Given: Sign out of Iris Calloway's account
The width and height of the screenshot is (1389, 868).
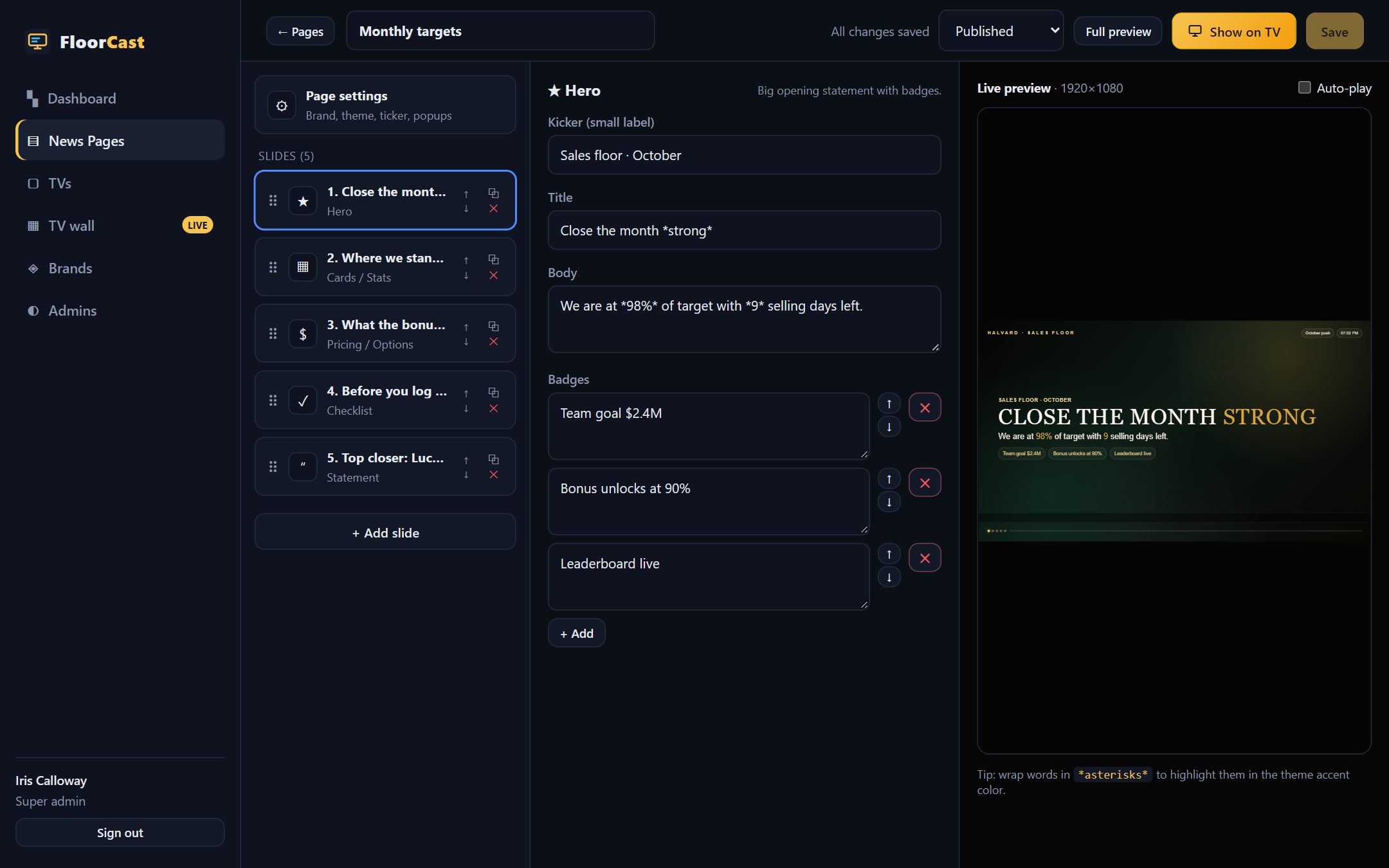Looking at the screenshot, I should tap(120, 833).
